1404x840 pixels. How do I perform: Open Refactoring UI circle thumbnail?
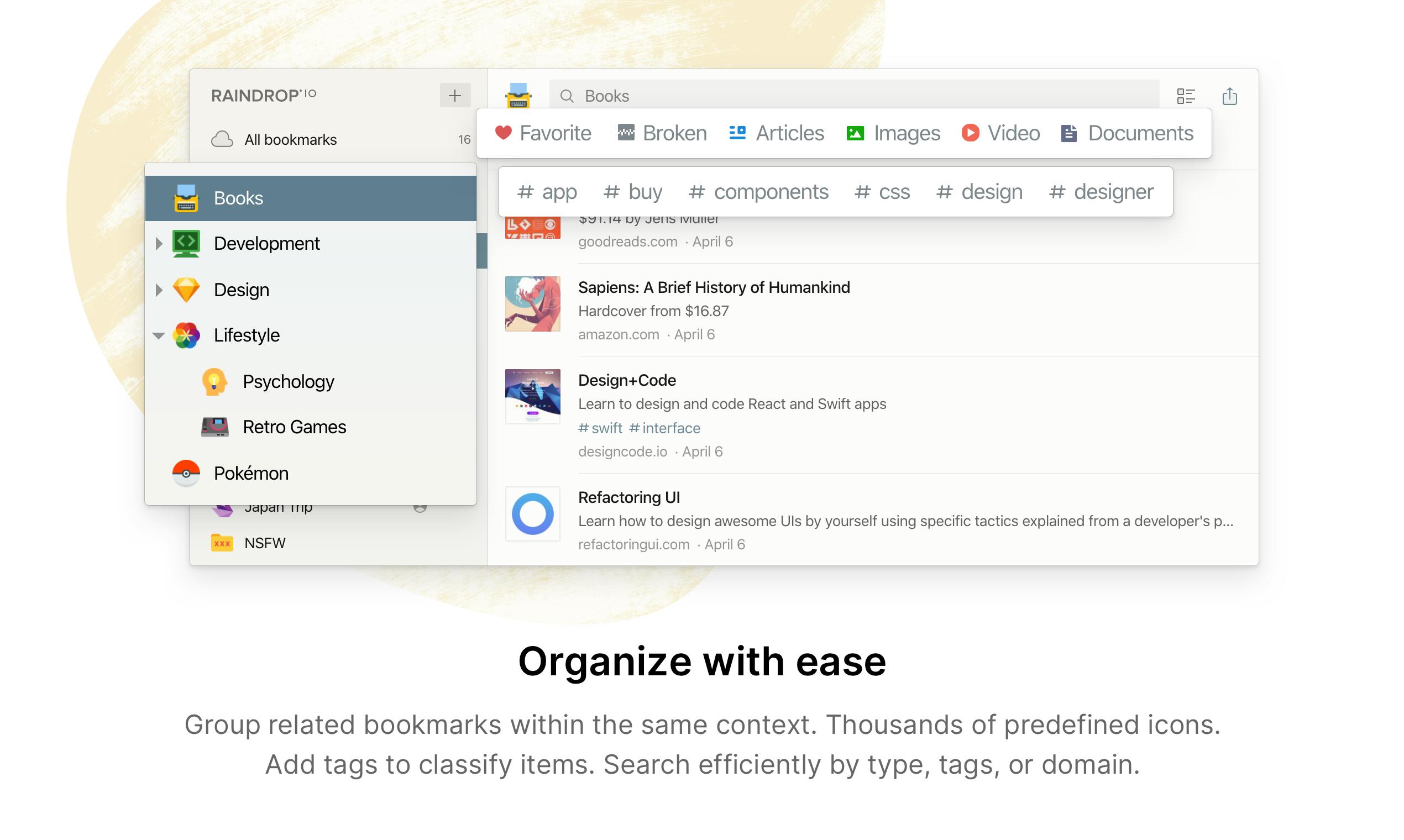point(532,513)
